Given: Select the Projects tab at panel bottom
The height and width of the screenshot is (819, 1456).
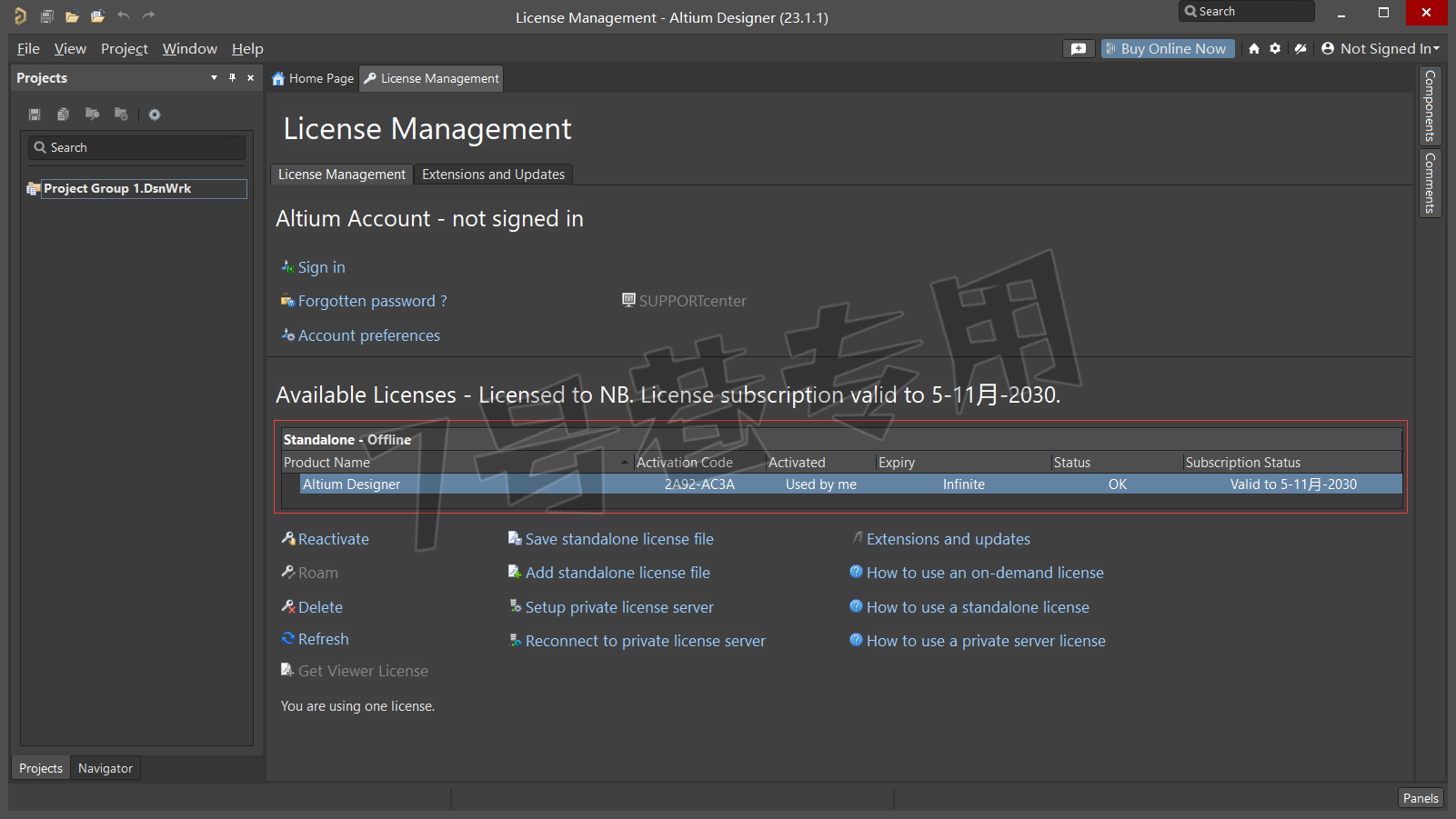Looking at the screenshot, I should (41, 768).
